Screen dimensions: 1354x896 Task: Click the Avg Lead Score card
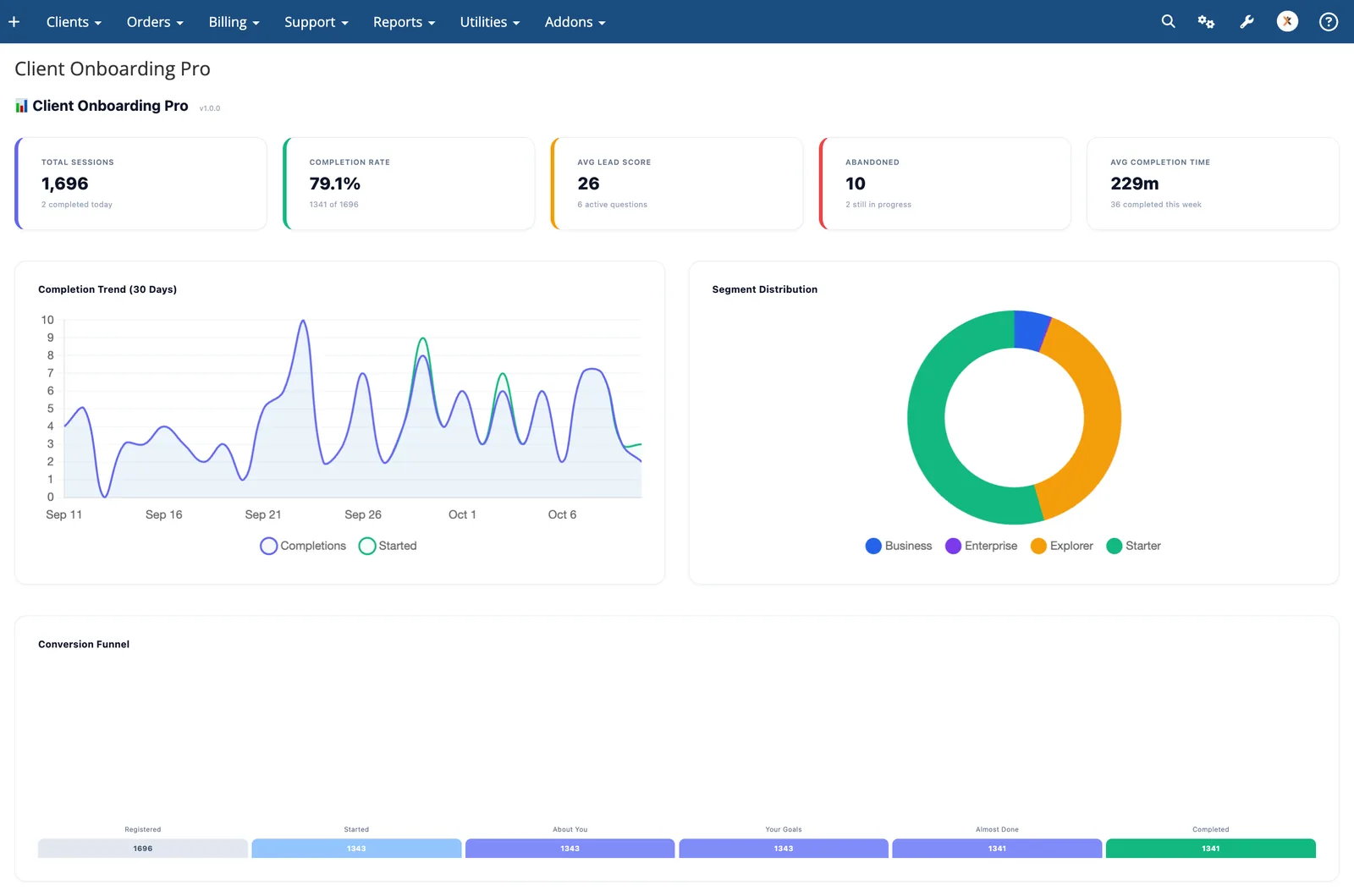point(677,184)
